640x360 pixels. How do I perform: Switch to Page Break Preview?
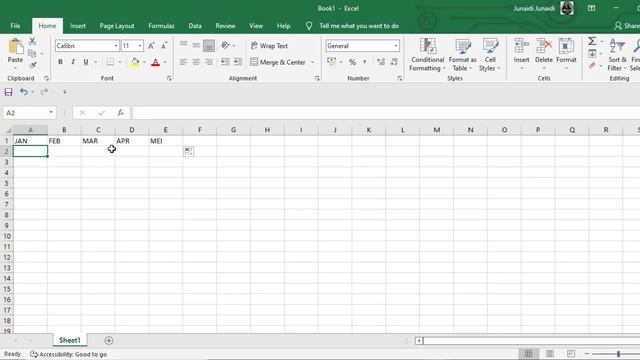click(571, 353)
